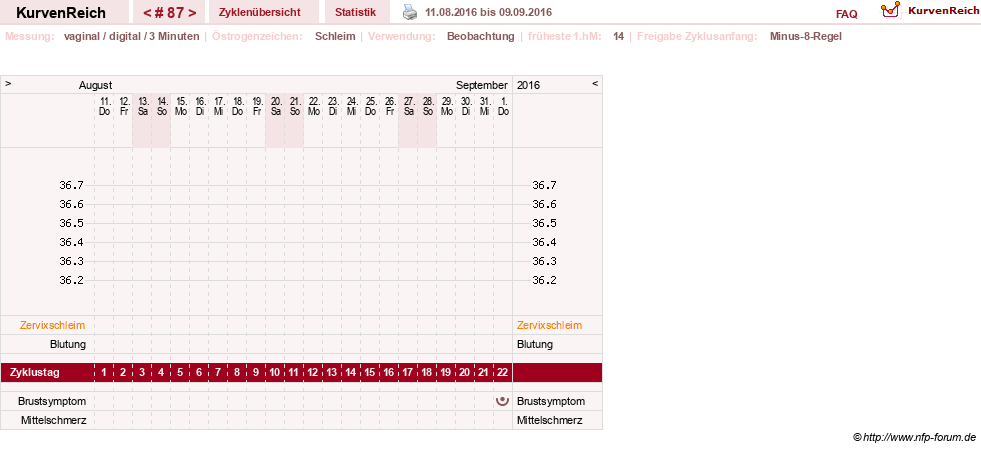Screen dimensions: 981x449
Task: Click the date range '11.08.2016 bis 09.09.2016'
Action: (x=489, y=13)
